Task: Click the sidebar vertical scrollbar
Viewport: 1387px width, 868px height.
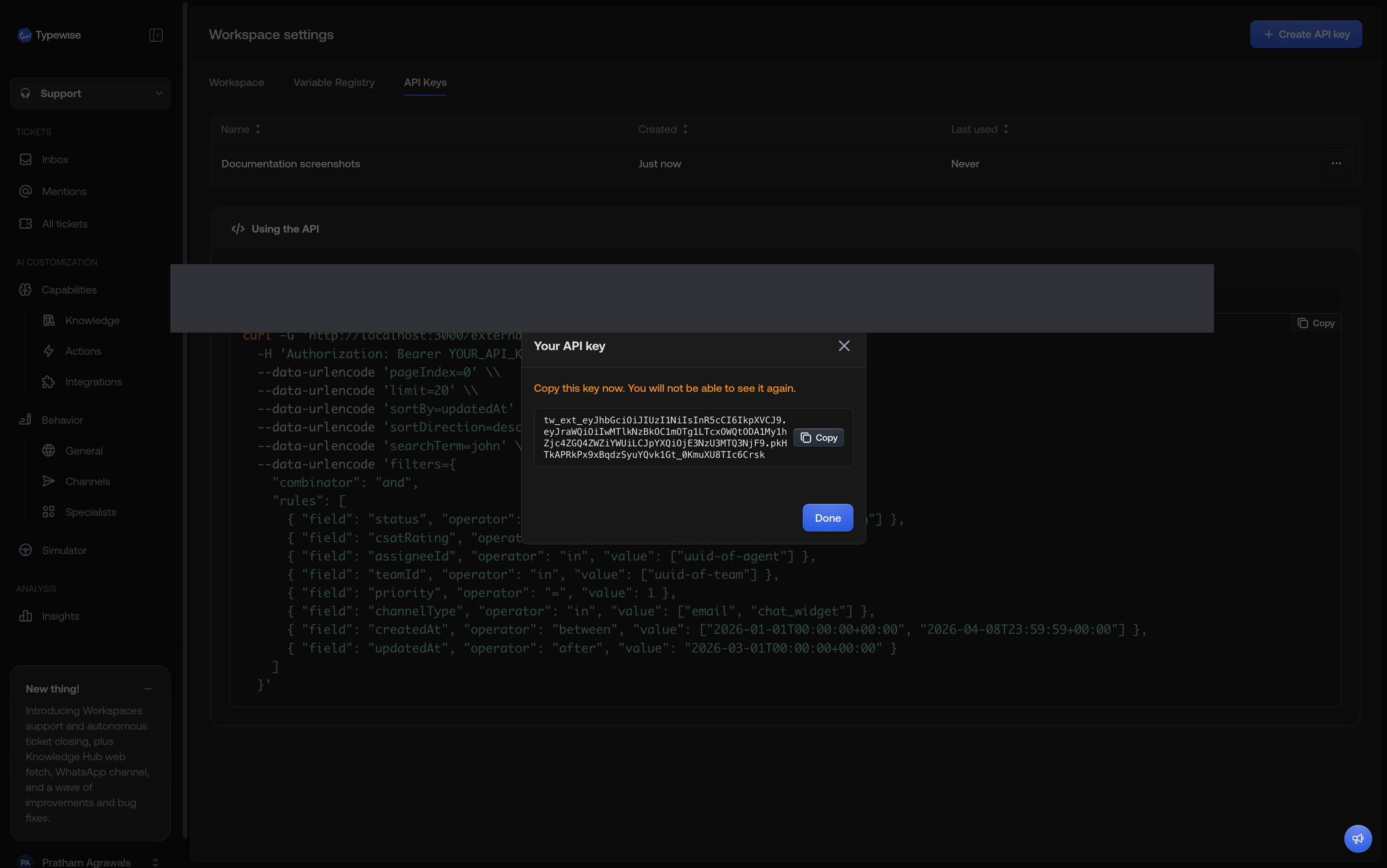Action: click(x=185, y=420)
